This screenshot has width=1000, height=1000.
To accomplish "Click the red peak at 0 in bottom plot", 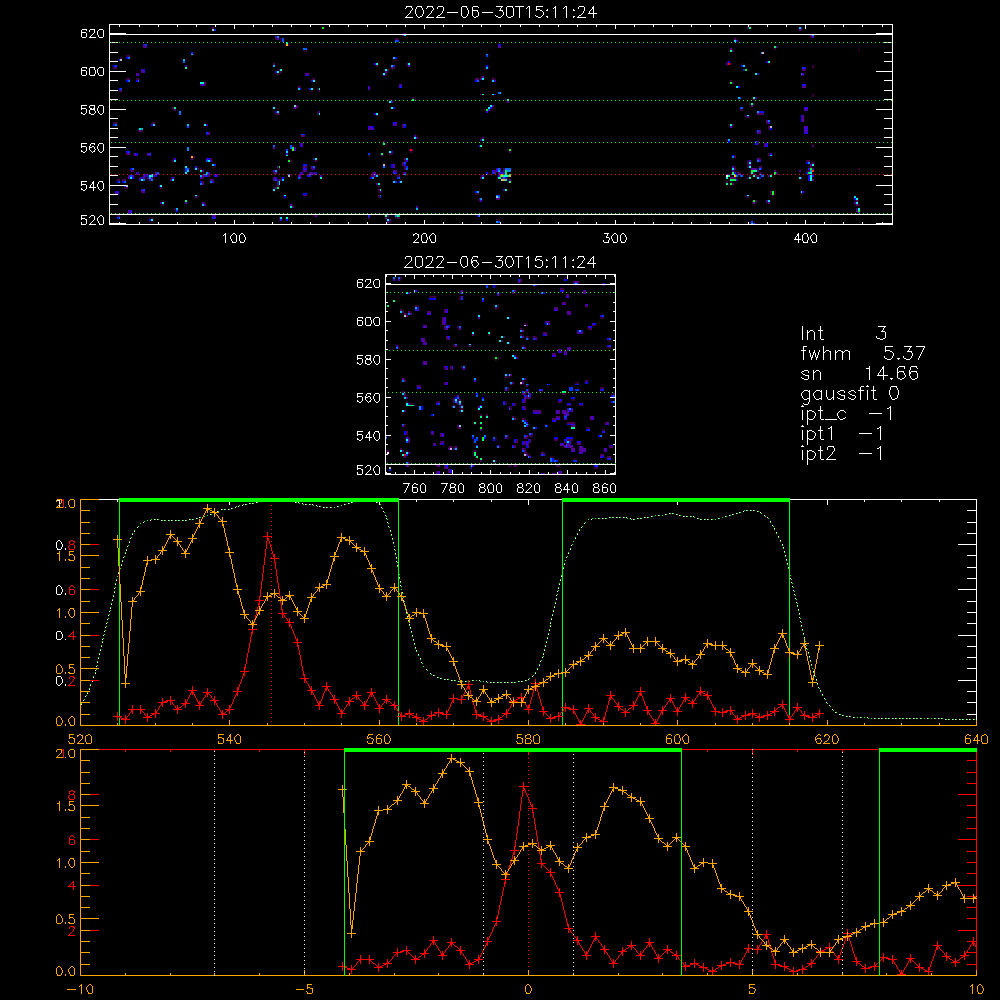I will point(524,788).
